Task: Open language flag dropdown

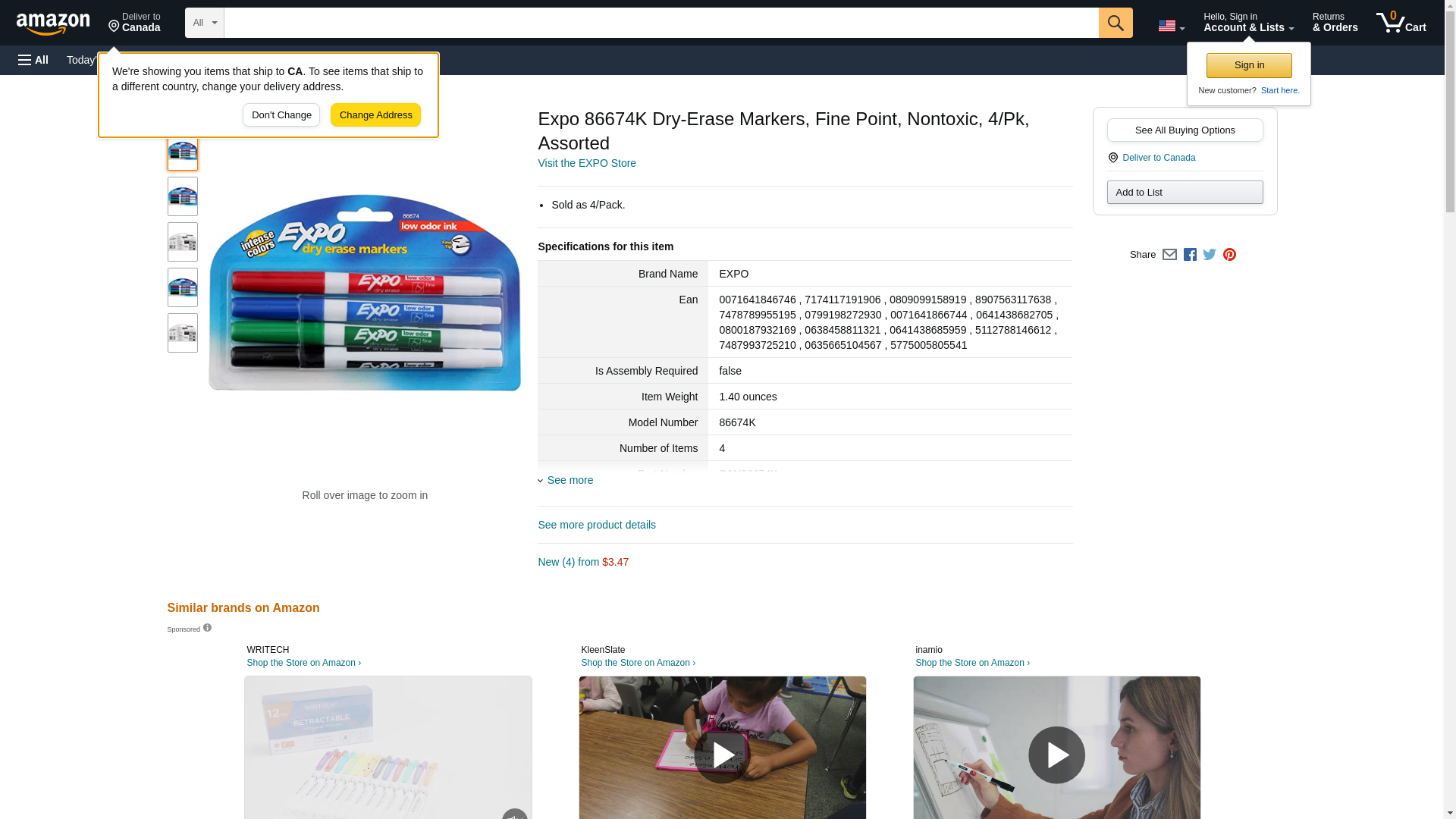Action: (x=1171, y=26)
